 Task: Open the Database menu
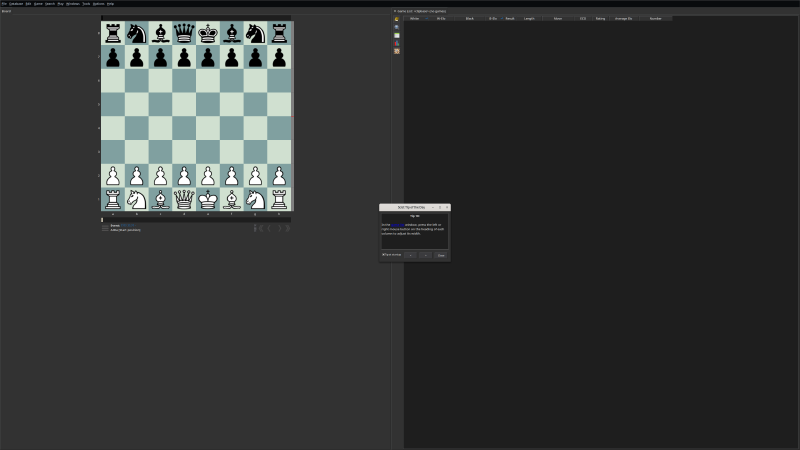tap(15, 3)
